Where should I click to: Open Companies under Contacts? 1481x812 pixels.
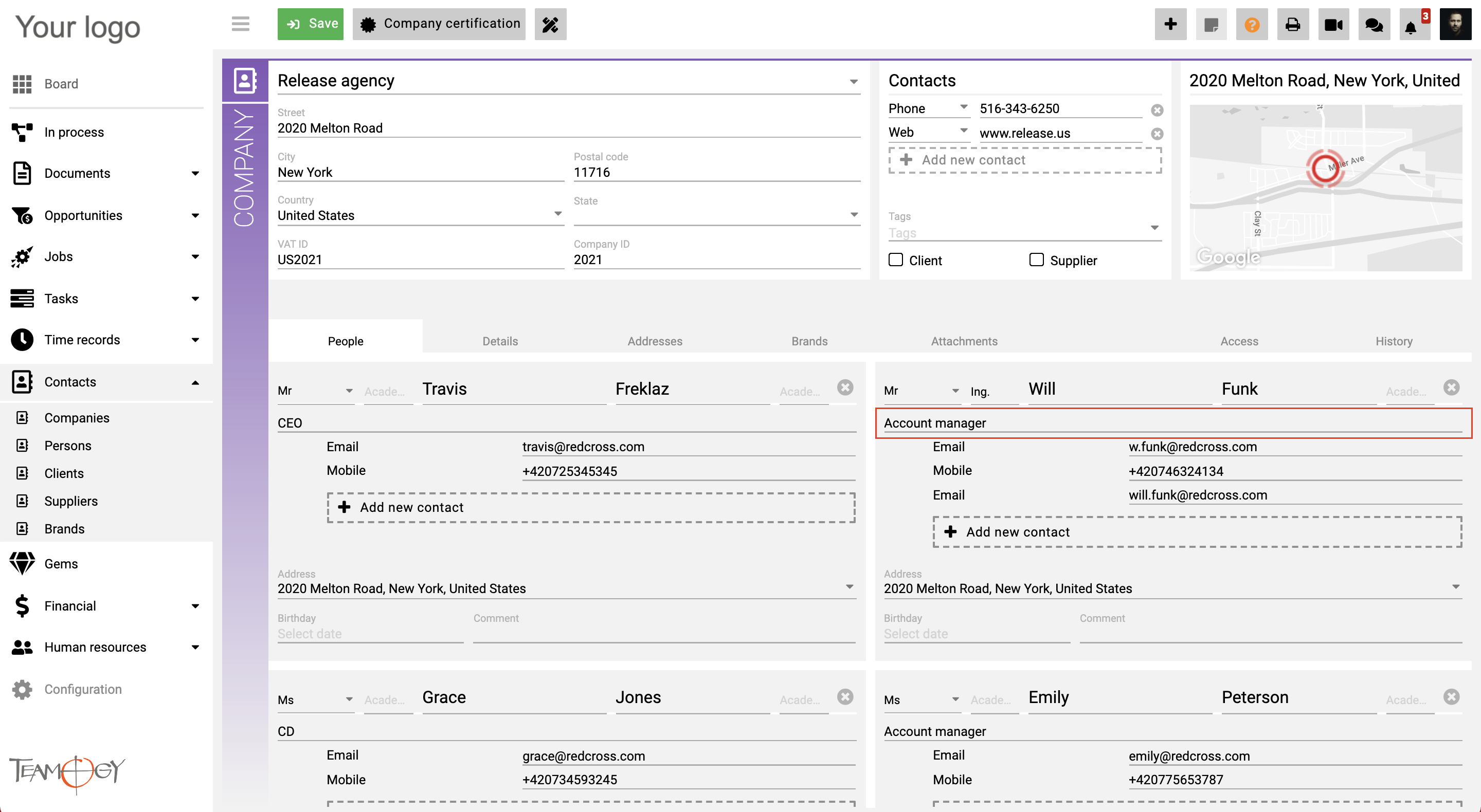pyautogui.click(x=77, y=418)
